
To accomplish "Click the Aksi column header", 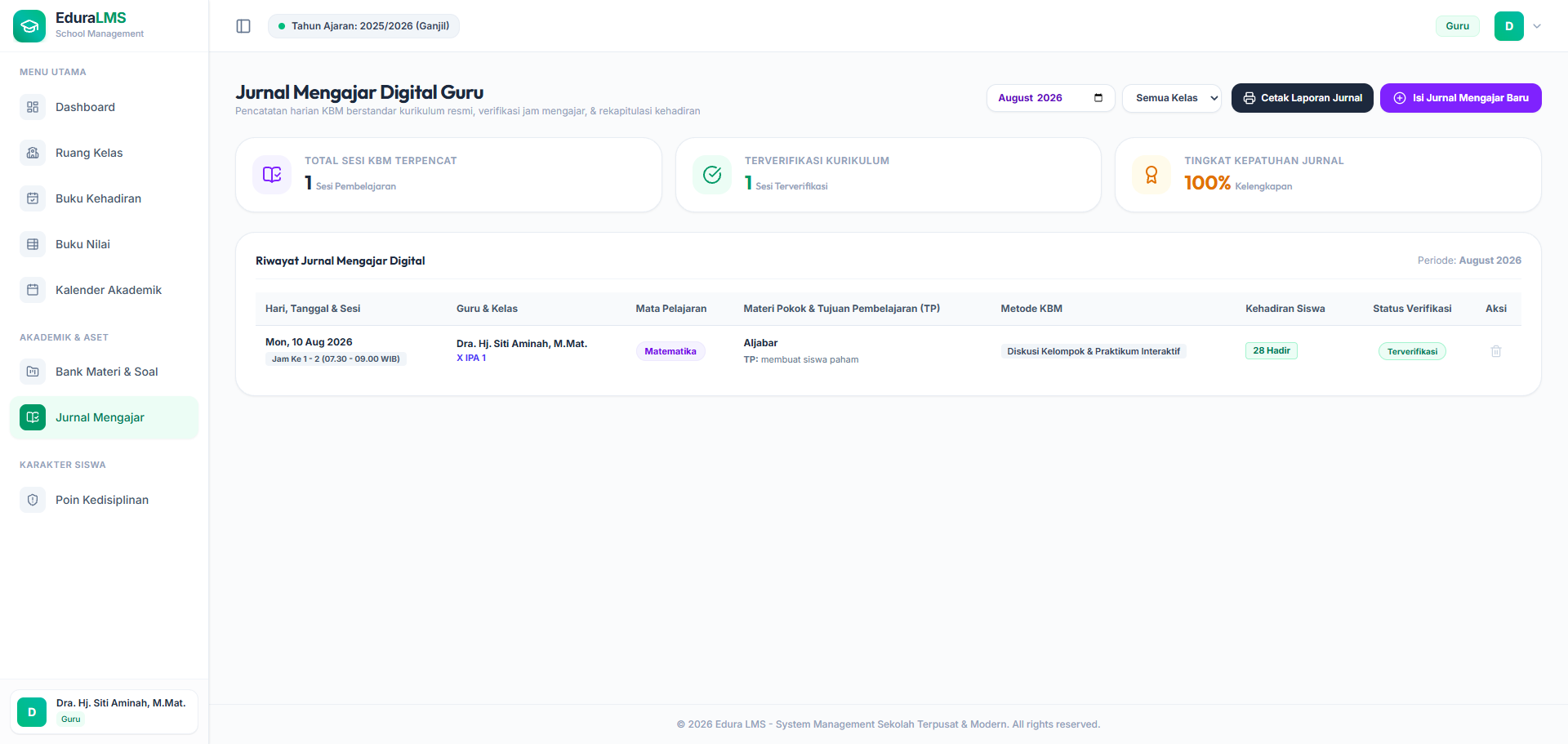I will pos(1496,309).
